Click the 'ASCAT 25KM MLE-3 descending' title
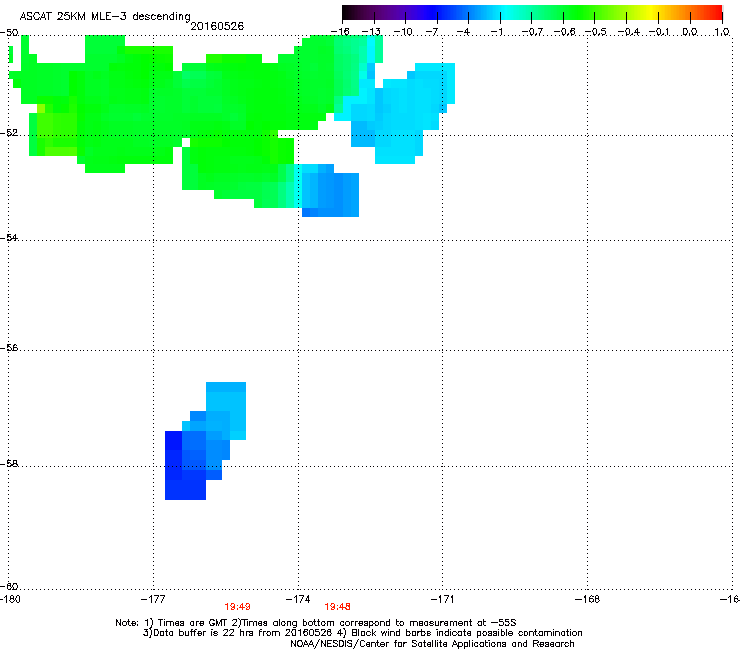This screenshot has width=740, height=650. [x=105, y=16]
